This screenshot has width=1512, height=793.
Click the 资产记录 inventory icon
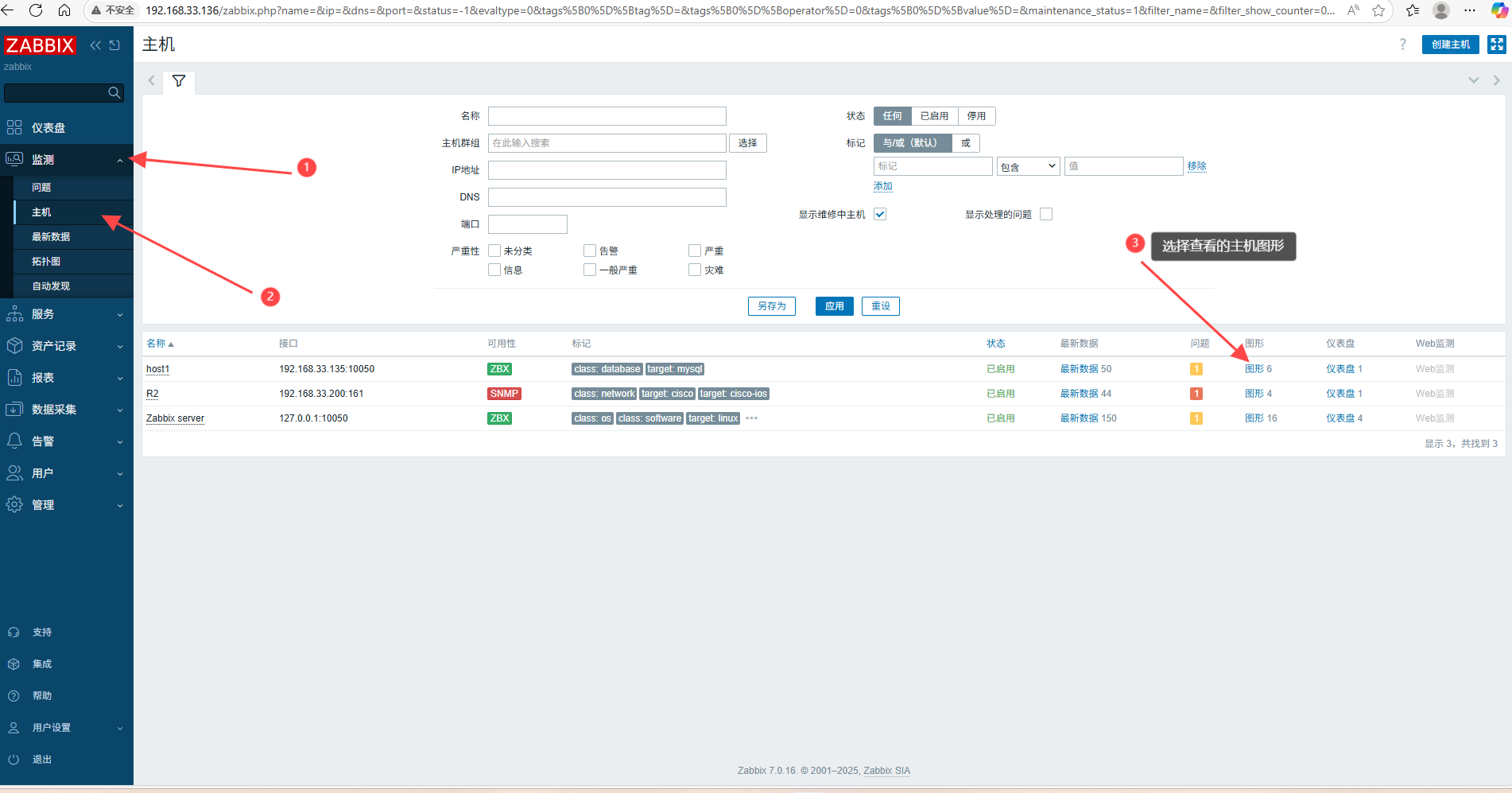tap(14, 346)
